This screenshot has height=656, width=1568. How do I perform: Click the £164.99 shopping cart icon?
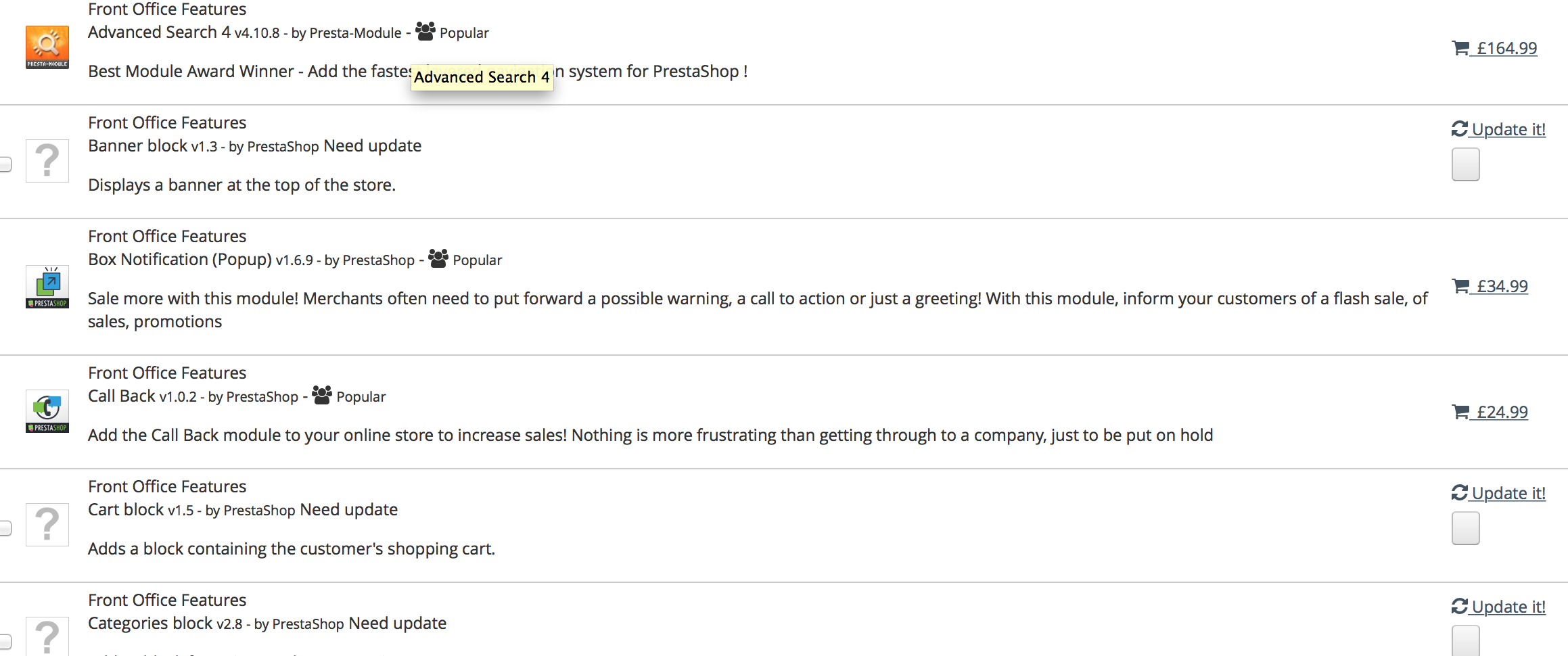tap(1460, 48)
